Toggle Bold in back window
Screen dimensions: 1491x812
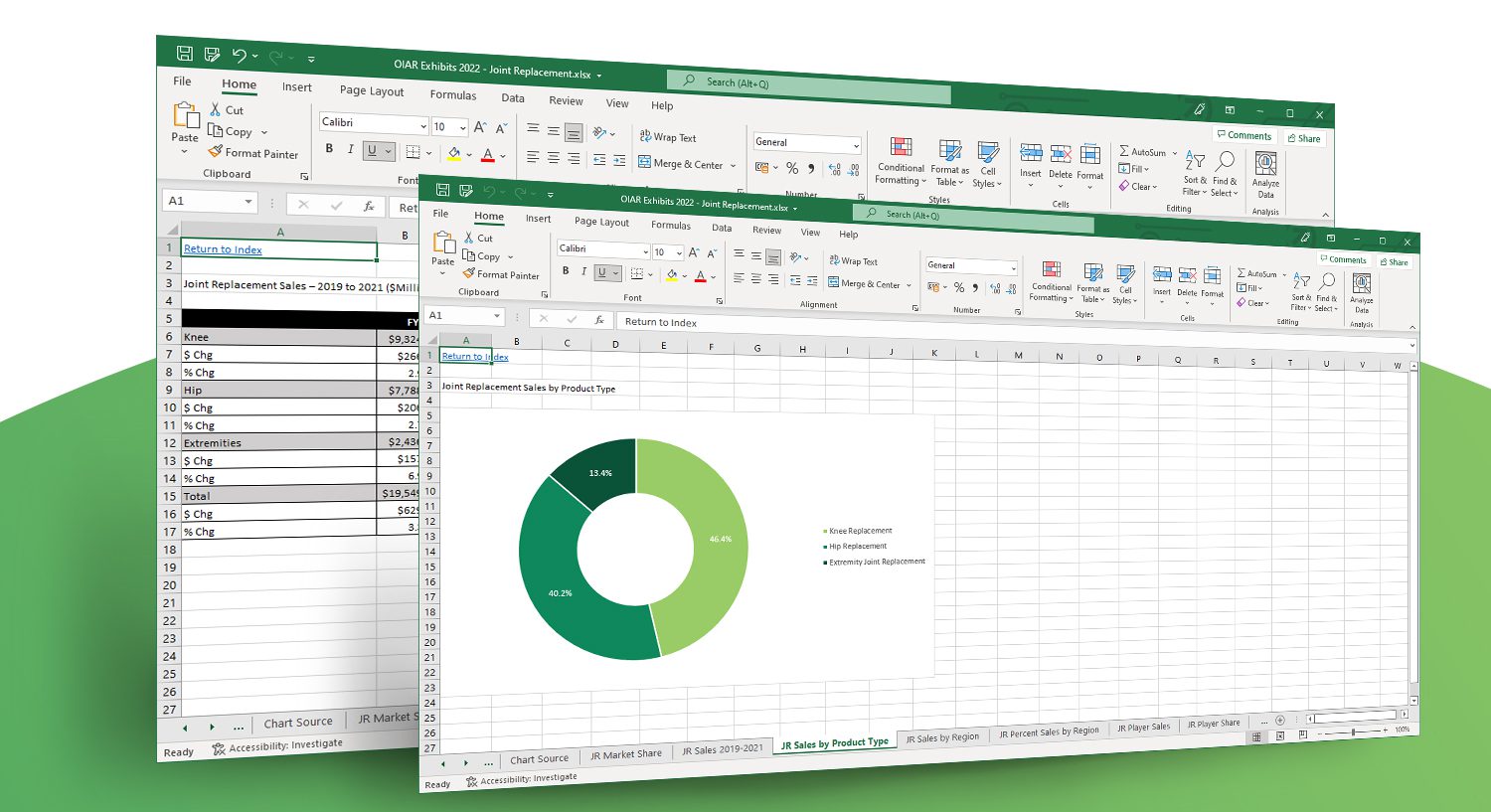coord(329,148)
